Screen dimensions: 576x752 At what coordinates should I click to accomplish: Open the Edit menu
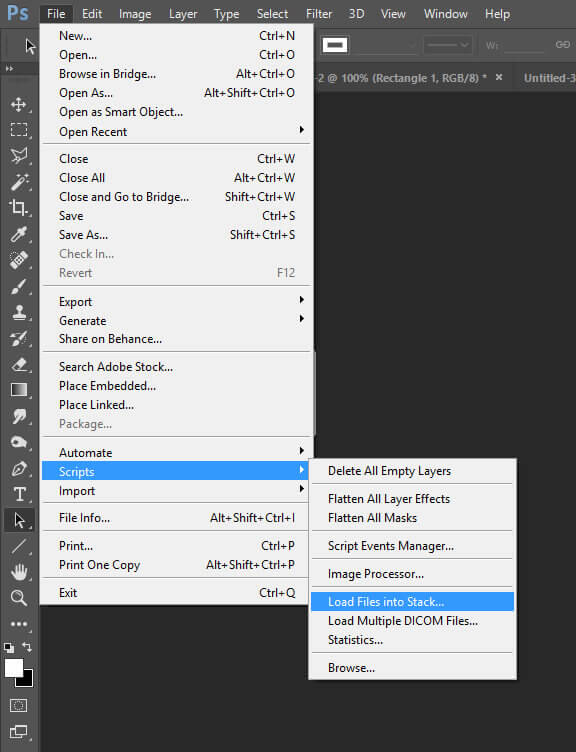[x=92, y=14]
